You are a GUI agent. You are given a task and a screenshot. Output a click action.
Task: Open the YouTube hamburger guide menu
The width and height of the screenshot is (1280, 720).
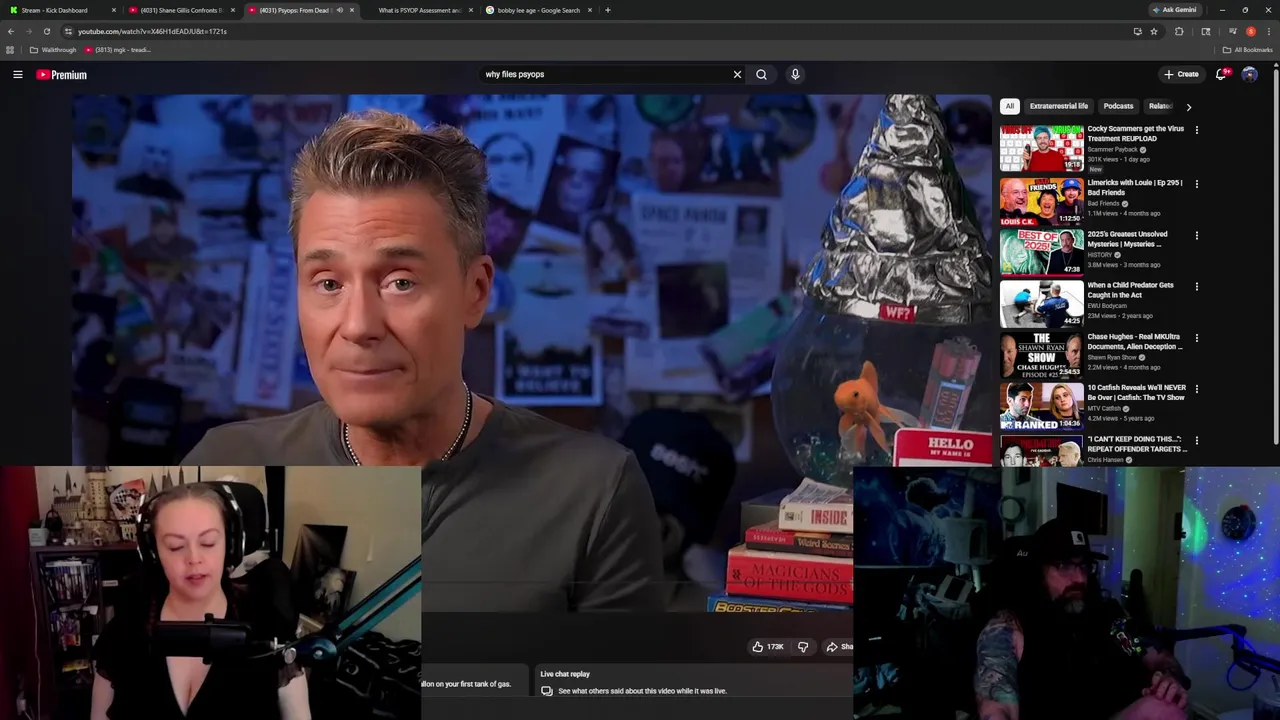[x=18, y=74]
